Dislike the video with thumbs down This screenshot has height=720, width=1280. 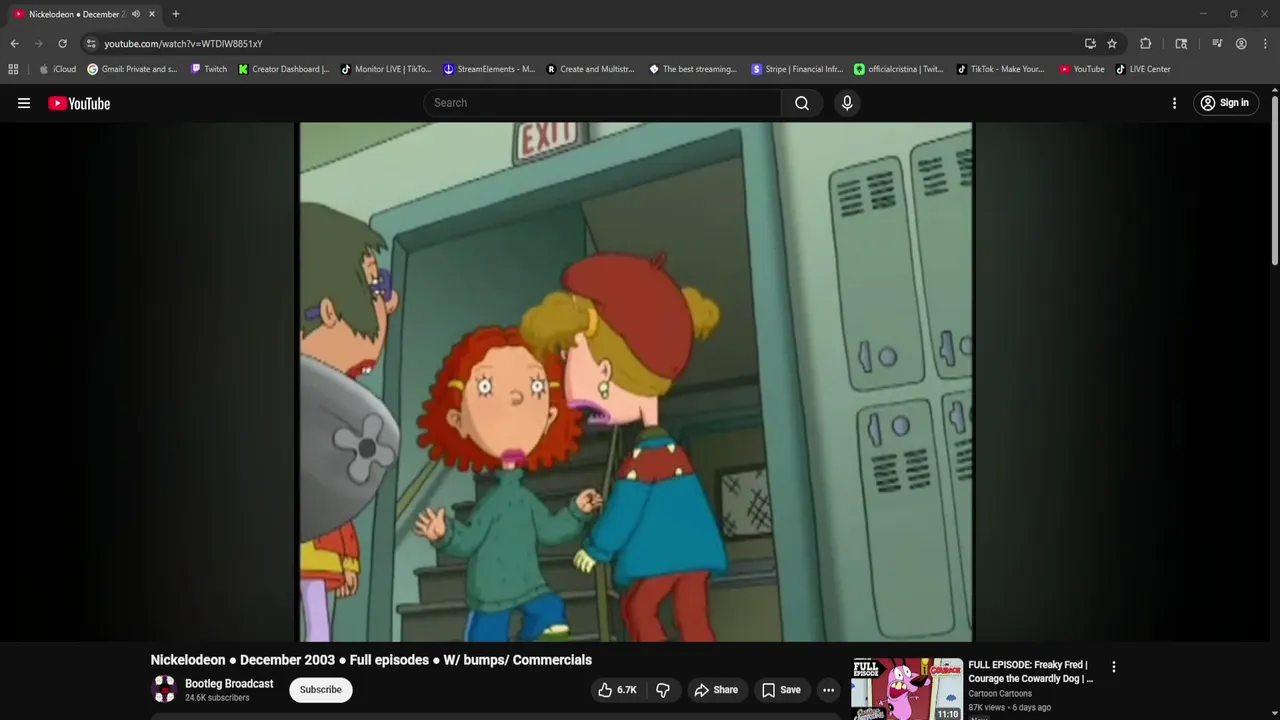click(x=662, y=690)
